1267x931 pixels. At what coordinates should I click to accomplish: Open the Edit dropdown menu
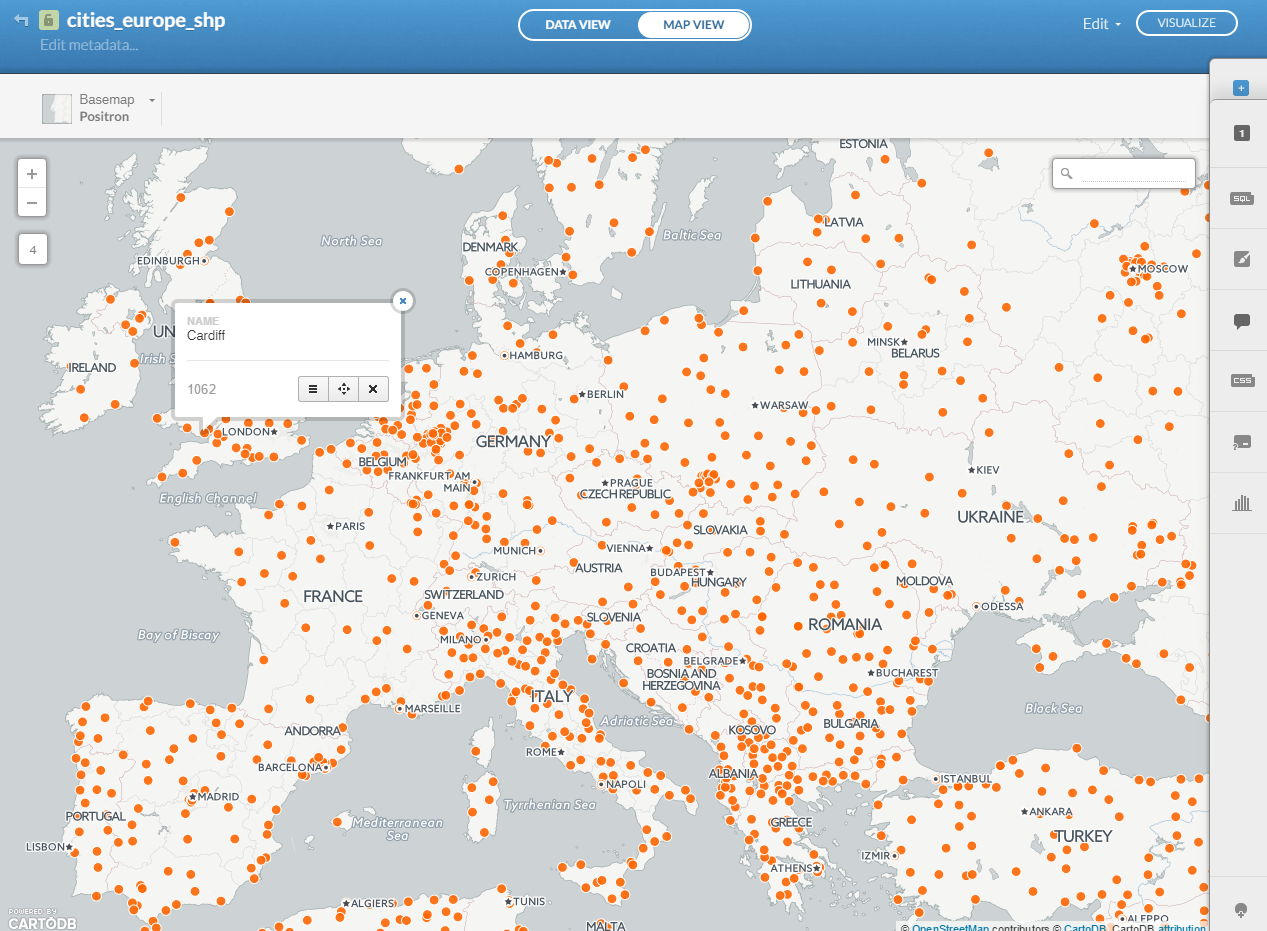coord(1101,24)
